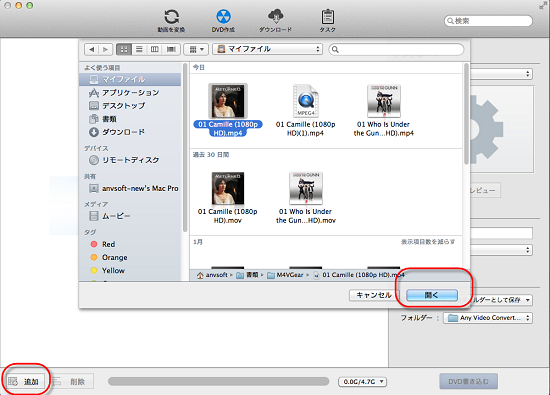The width and height of the screenshot is (550, 395).
Task: Click 表示項目数を減らす show fewer link
Action: 428,242
